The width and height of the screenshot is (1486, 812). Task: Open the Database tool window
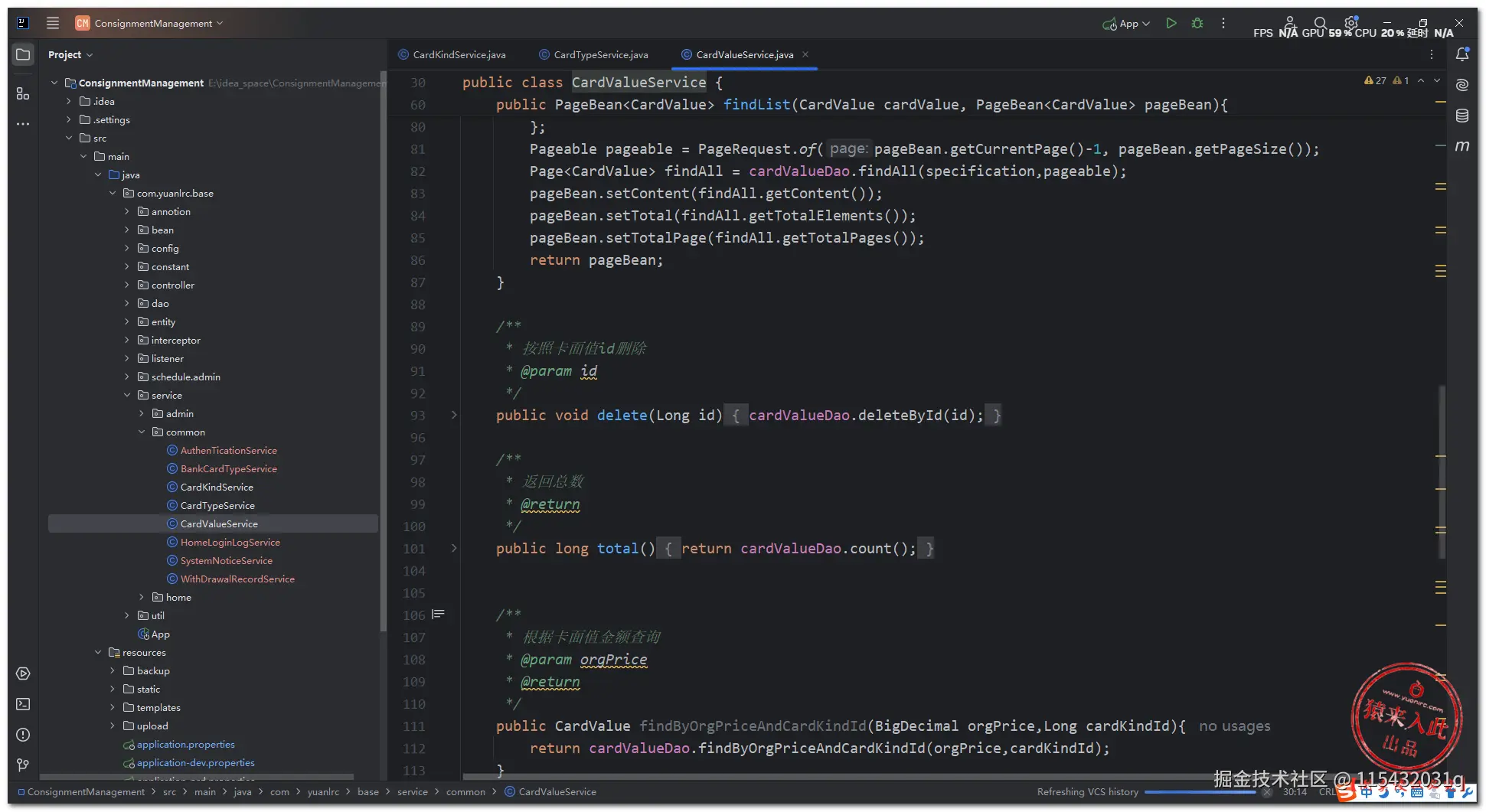[1462, 116]
